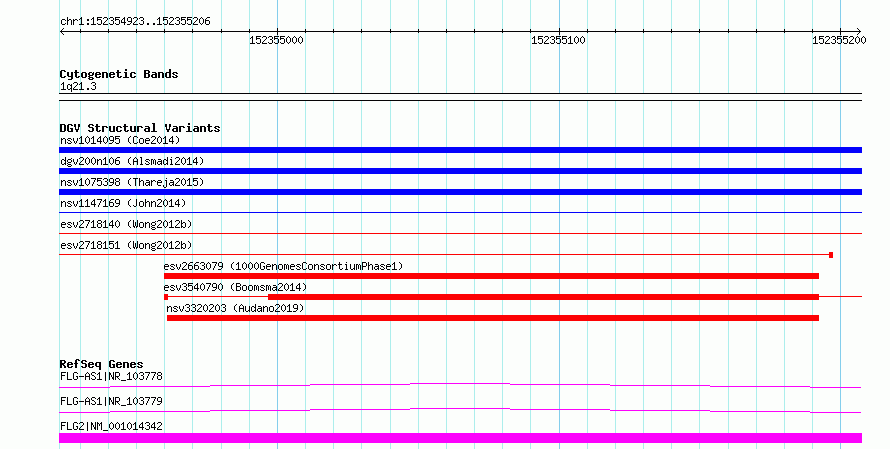
Task: Click the esv2663079 (1000GenomesConsortiumPhase1) label
Action: [x=283, y=266]
